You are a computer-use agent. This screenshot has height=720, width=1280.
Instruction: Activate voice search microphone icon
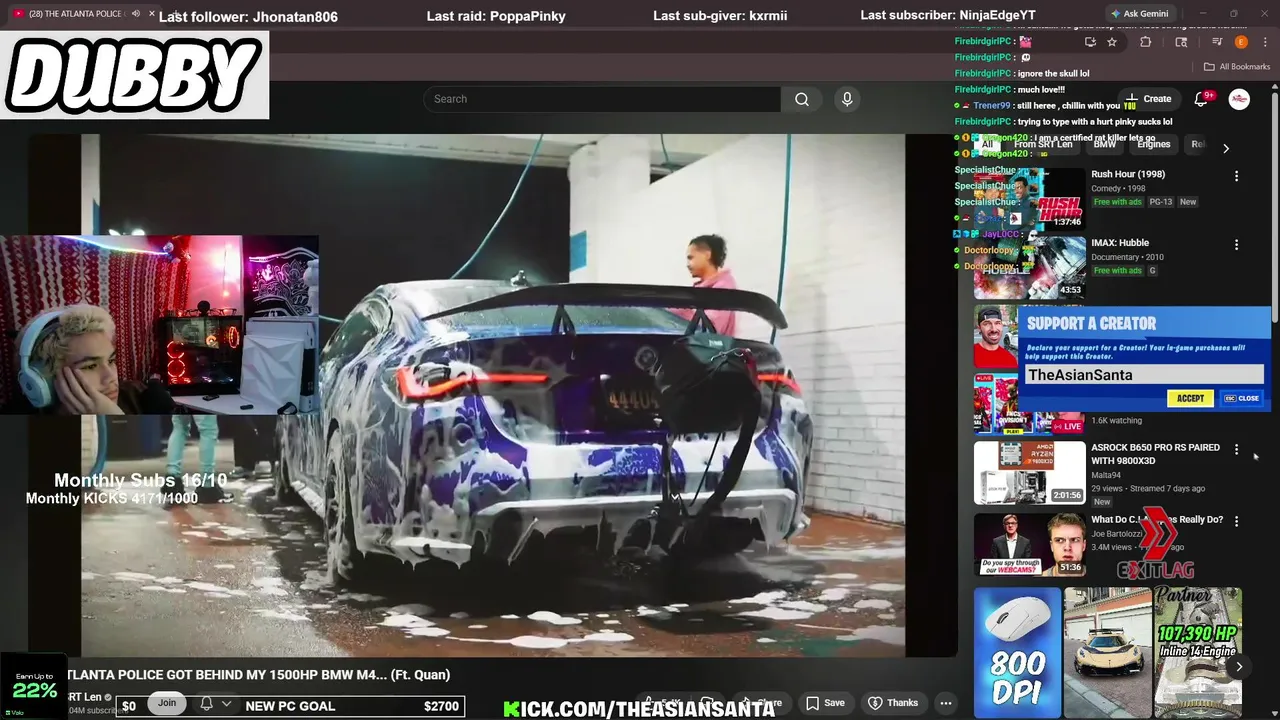coord(847,99)
